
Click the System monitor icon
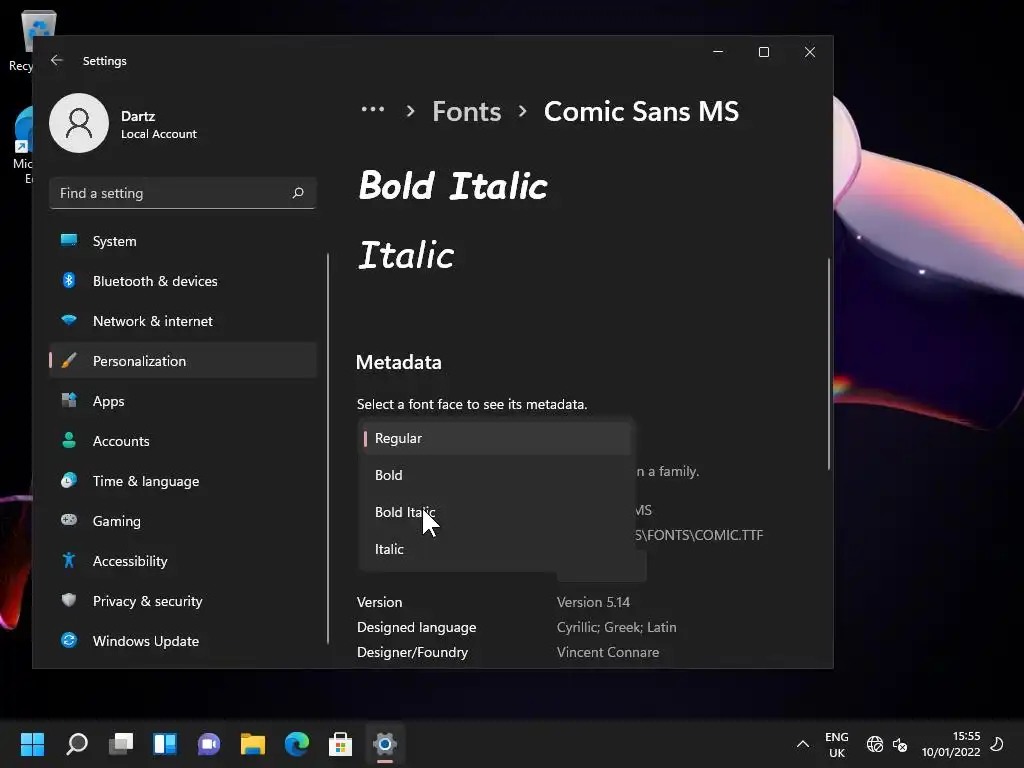pyautogui.click(x=69, y=240)
